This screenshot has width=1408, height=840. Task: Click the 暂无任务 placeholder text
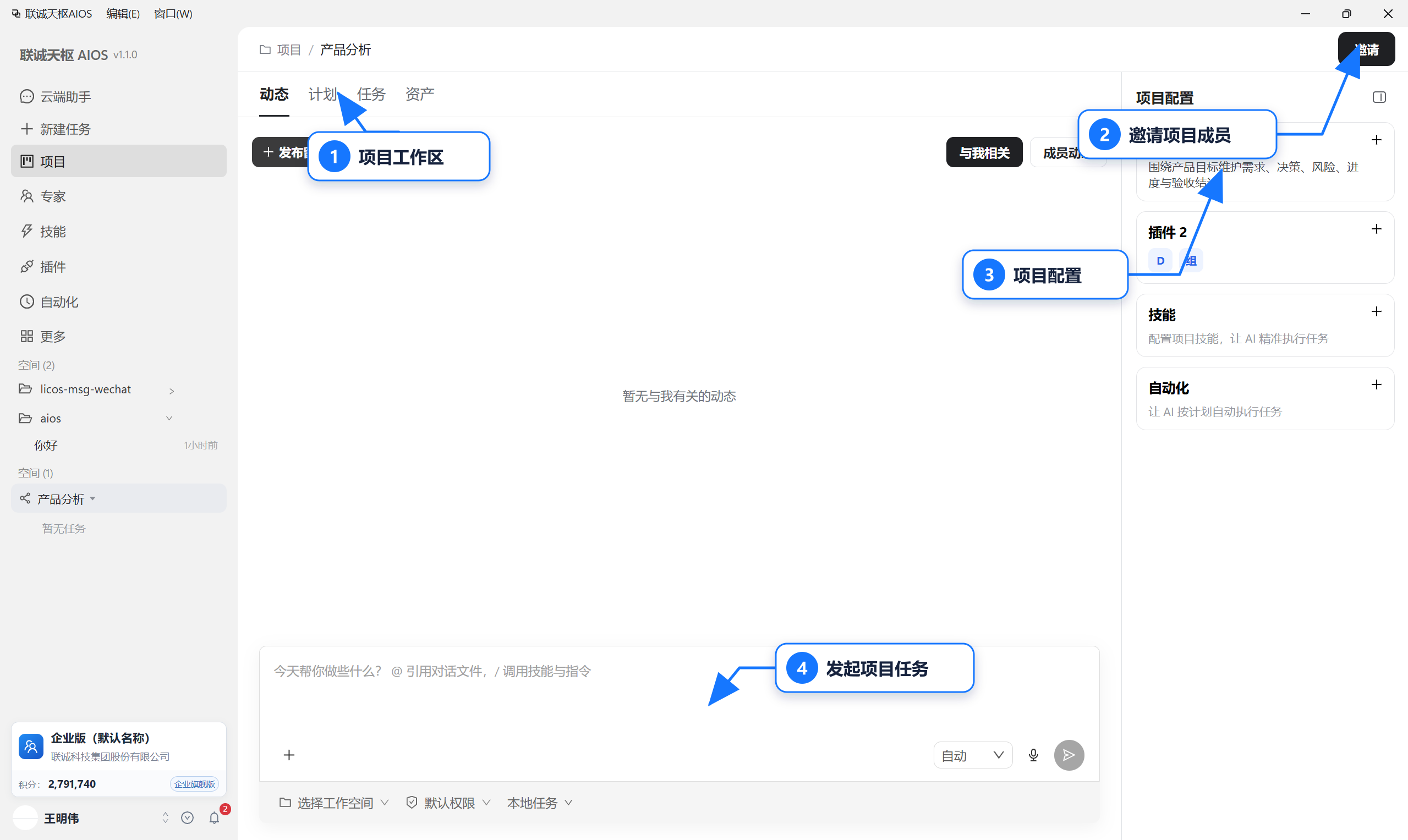(x=64, y=529)
